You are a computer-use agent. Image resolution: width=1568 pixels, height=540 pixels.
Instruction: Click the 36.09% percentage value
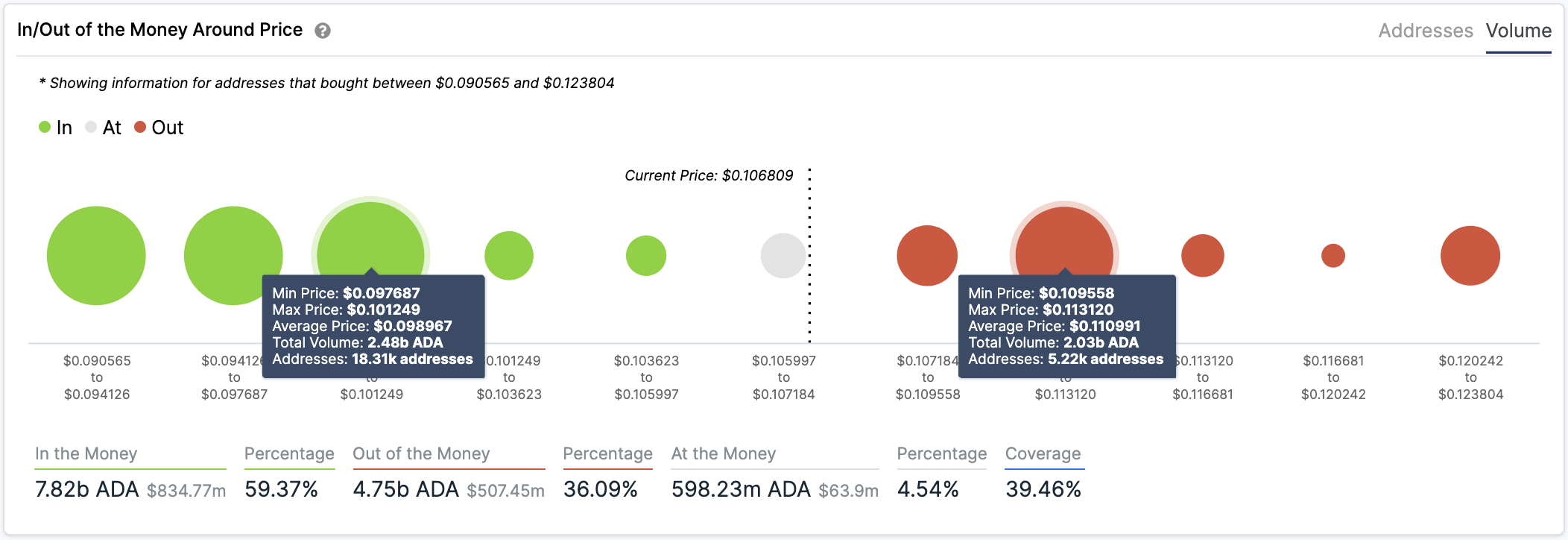click(601, 489)
